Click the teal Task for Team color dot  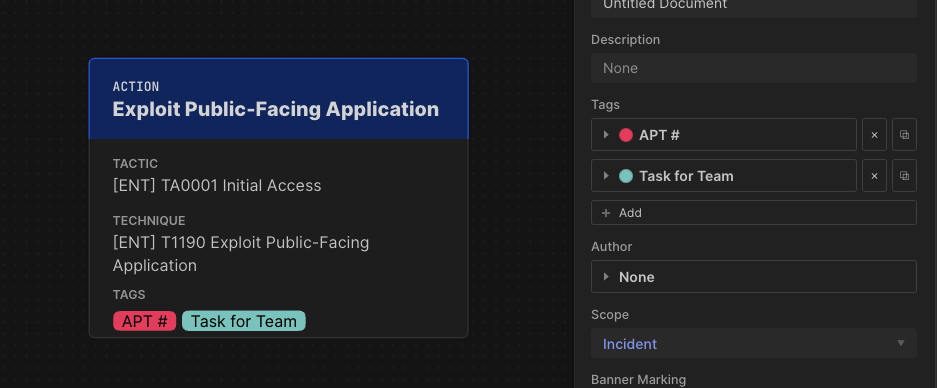(626, 176)
